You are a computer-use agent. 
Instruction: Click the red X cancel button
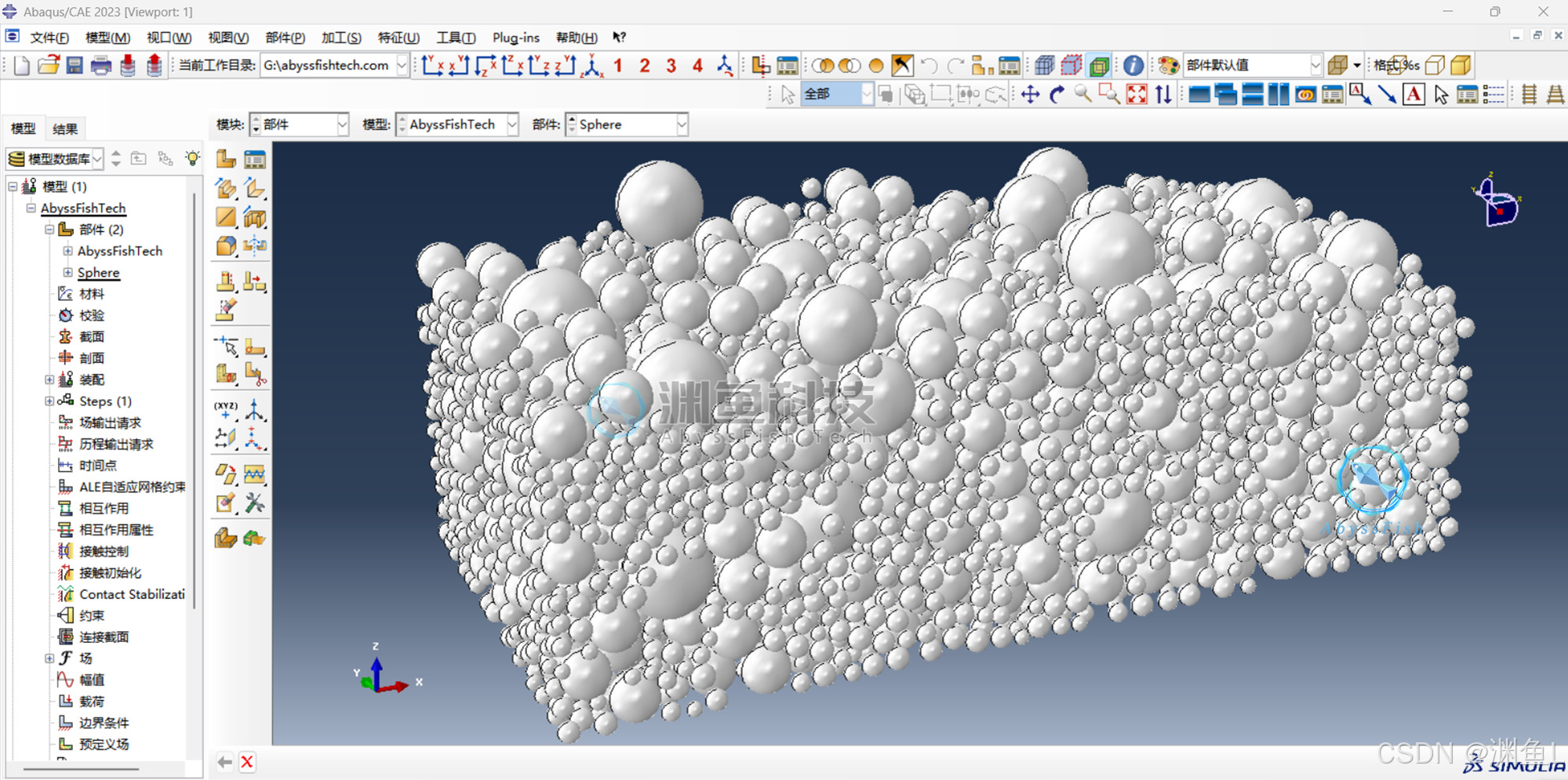(x=247, y=762)
